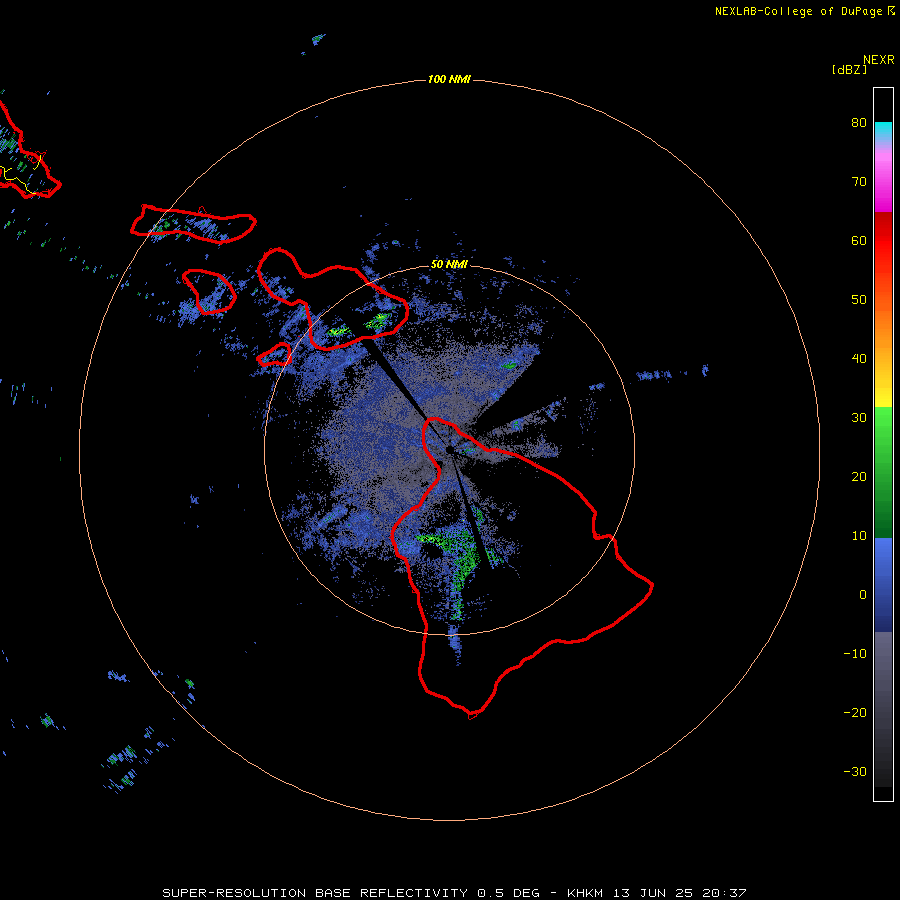Click the 0 dBZ scale value

863,595
